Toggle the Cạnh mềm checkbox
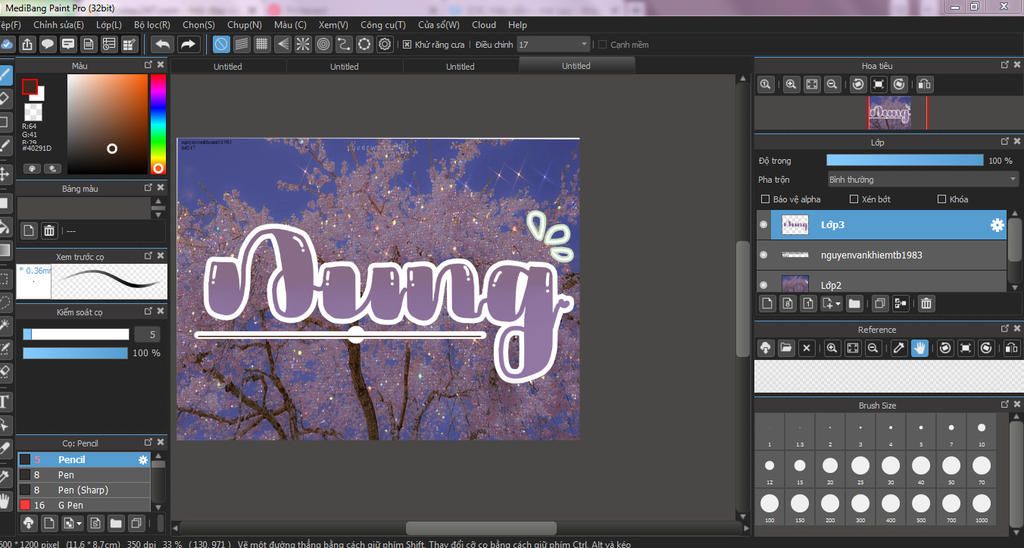Image resolution: width=1024 pixels, height=548 pixels. (603, 44)
